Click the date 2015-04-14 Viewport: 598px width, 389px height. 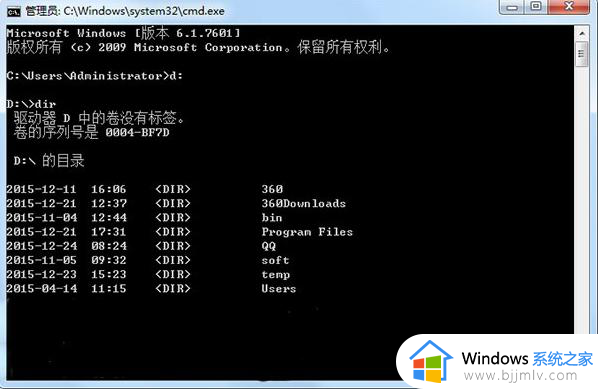[x=42, y=289]
